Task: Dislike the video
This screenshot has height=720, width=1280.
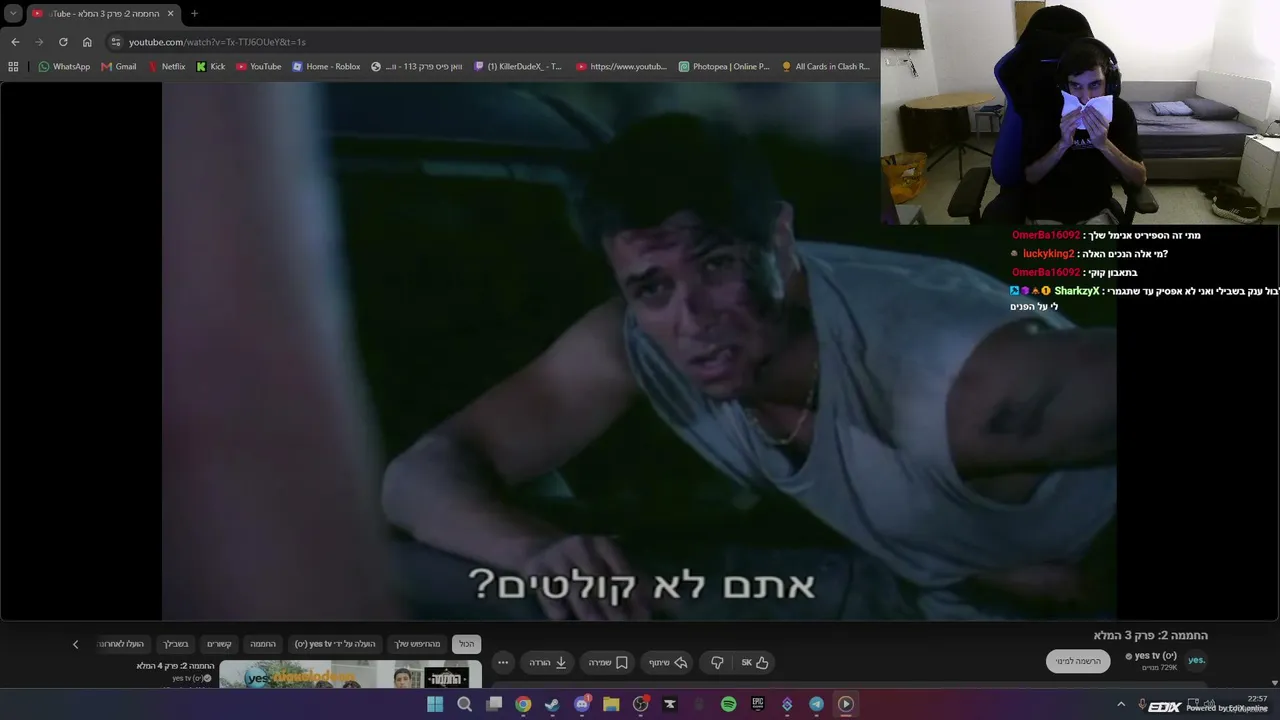Action: coord(717,662)
